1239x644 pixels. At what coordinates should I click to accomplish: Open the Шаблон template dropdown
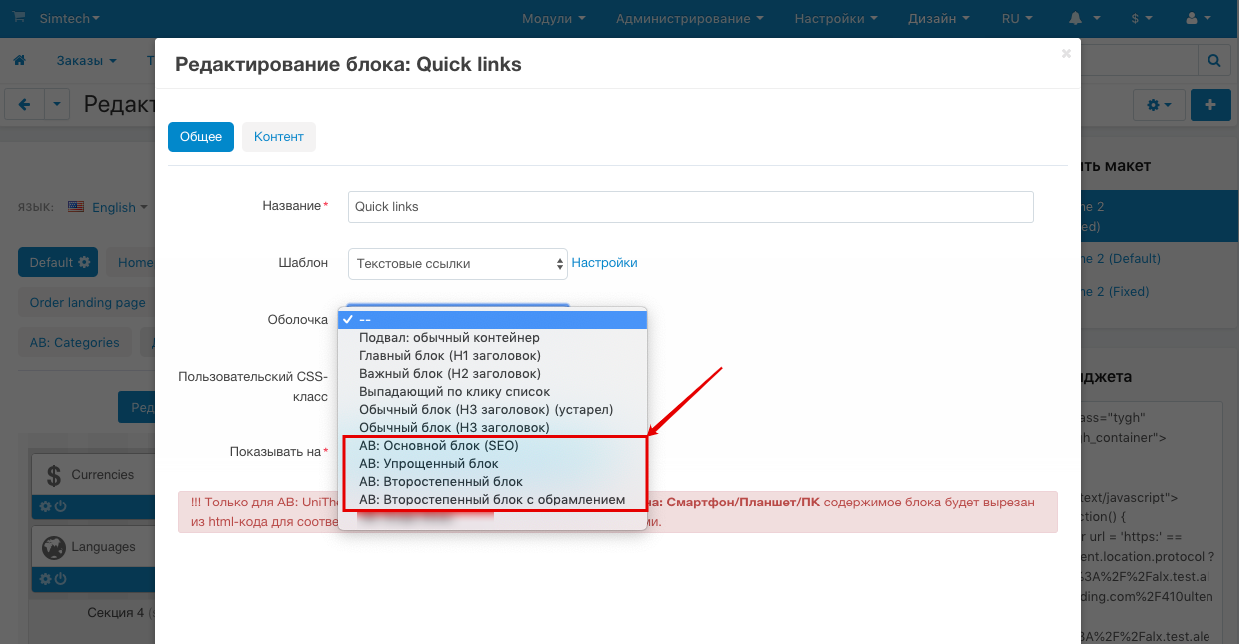pyautogui.click(x=457, y=263)
